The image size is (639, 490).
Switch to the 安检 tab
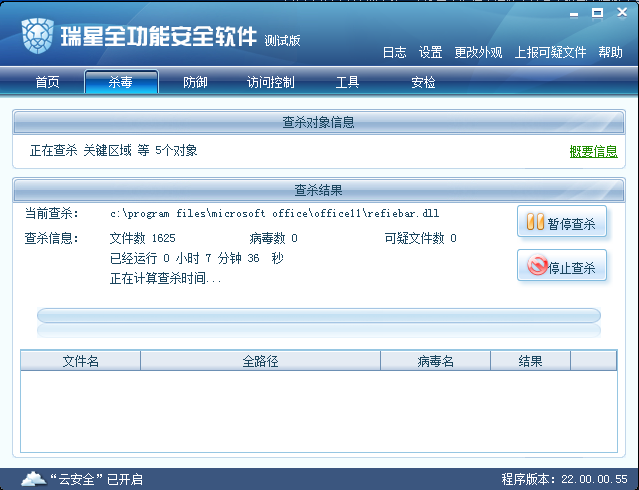point(423,82)
